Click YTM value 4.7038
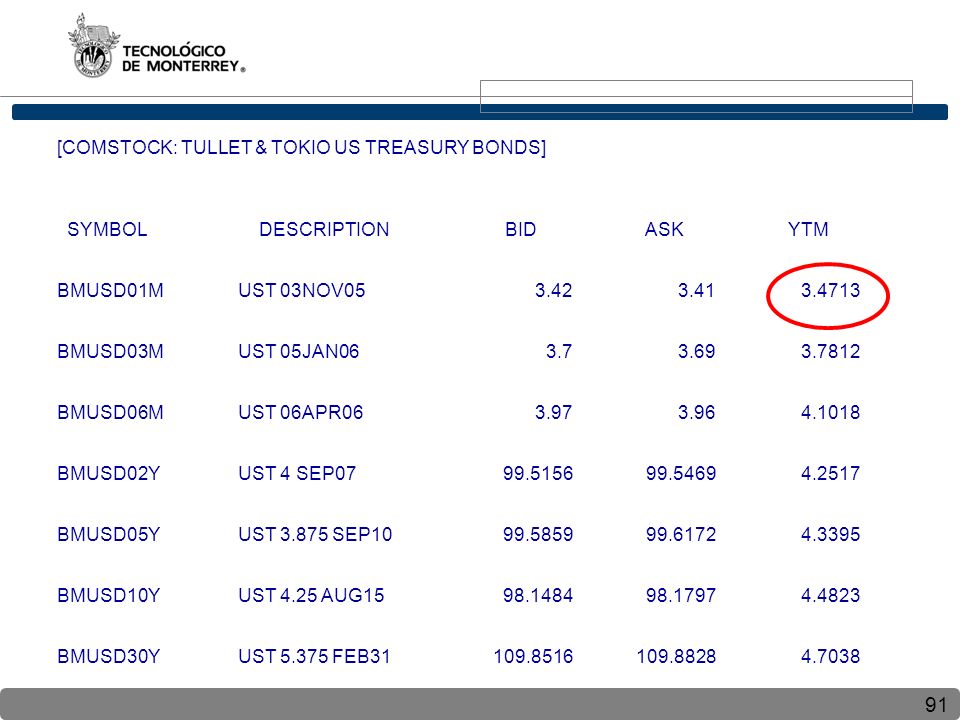 pyautogui.click(x=830, y=656)
